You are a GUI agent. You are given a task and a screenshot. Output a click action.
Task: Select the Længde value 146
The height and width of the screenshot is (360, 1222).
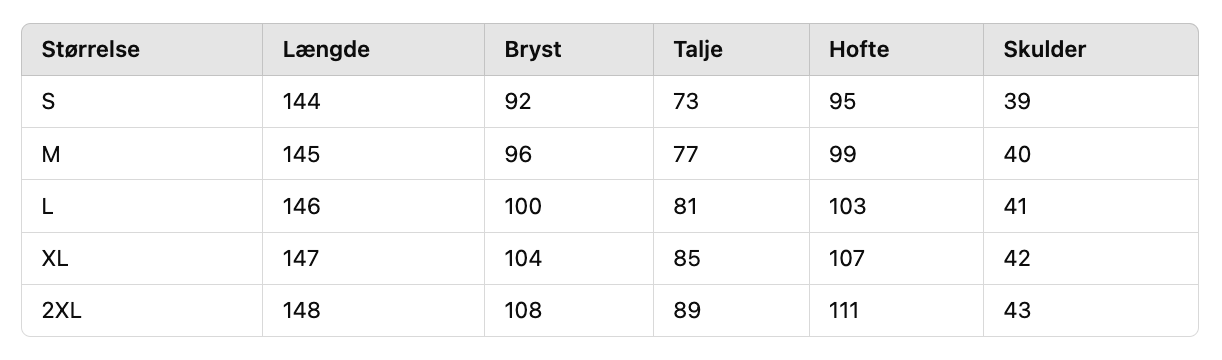(302, 207)
